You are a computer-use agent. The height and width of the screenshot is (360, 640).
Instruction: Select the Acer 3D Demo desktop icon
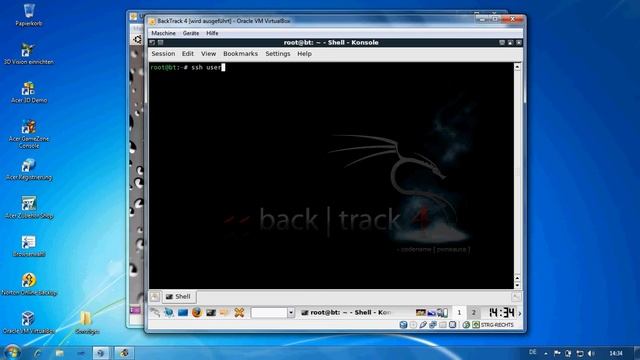pos(29,92)
